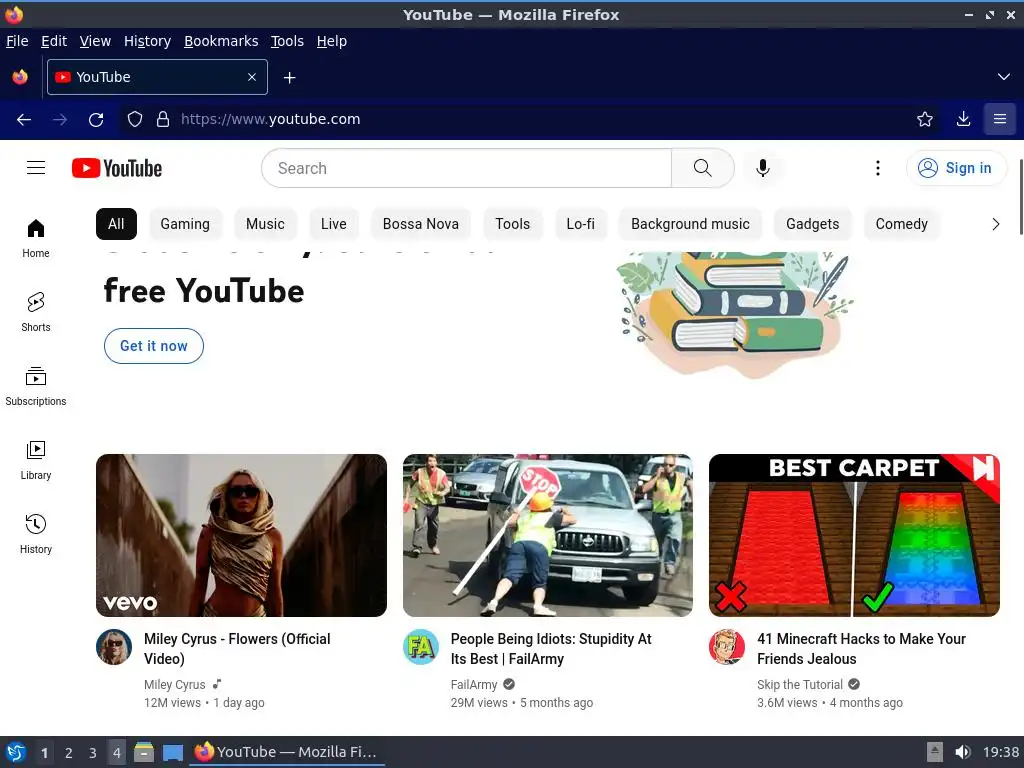Image resolution: width=1024 pixels, height=768 pixels.
Task: Click the FailArmy channel avatar
Action: [x=421, y=647]
